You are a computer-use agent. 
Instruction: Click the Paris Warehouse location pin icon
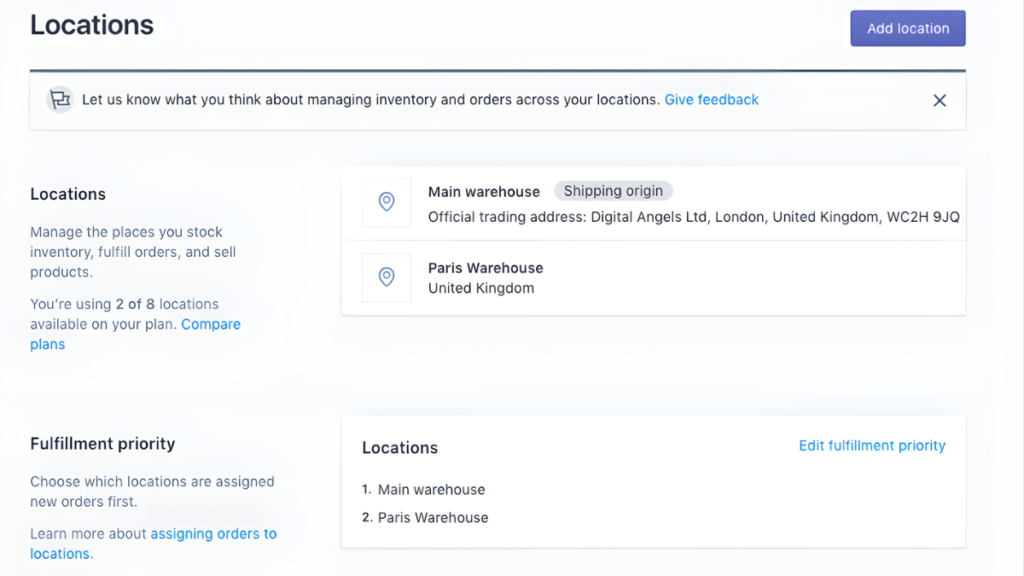point(386,279)
